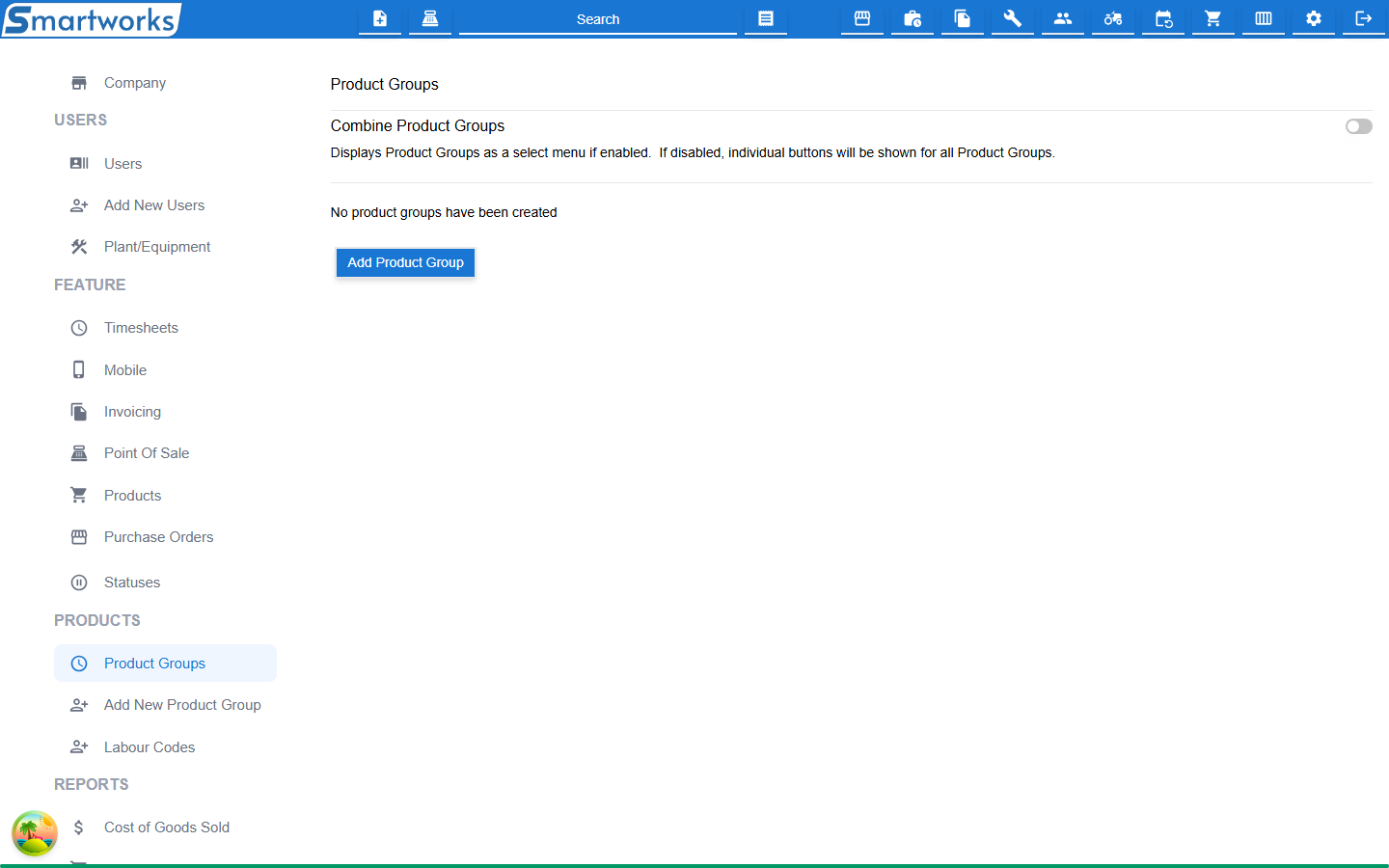Click the Add Product Group button
Image resolution: width=1389 pixels, height=868 pixels.
click(405, 262)
